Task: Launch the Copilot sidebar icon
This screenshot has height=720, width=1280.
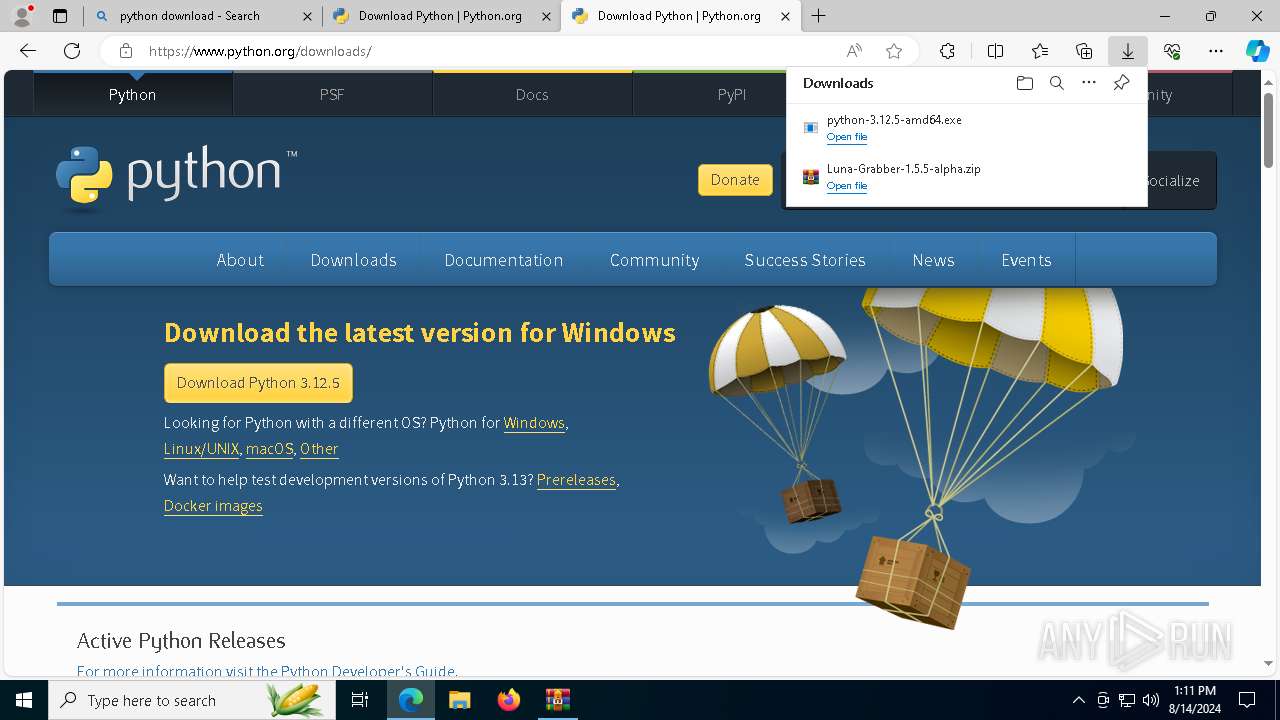Action: 1257,51
